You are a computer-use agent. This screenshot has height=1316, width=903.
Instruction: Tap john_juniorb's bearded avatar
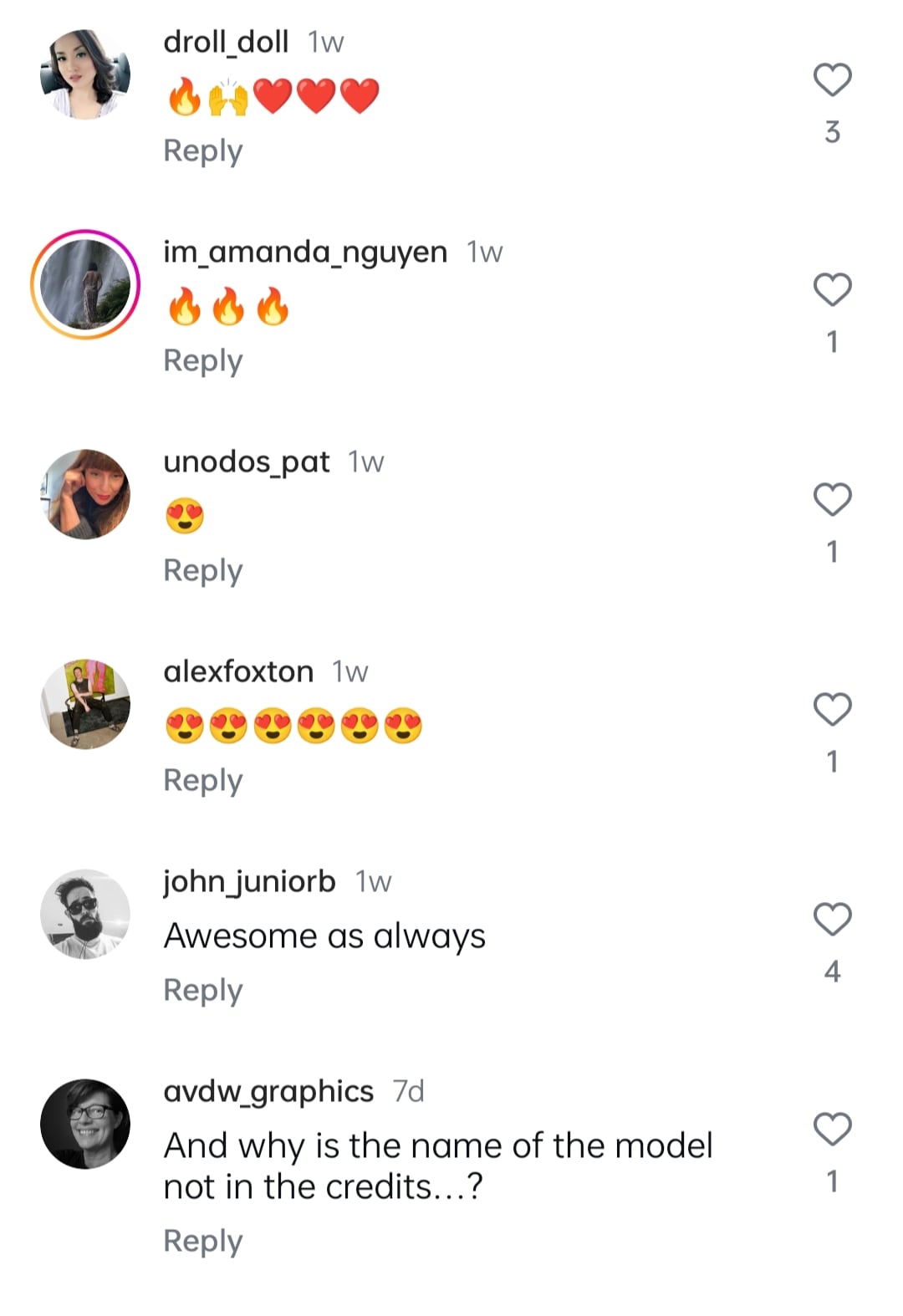coord(85,914)
